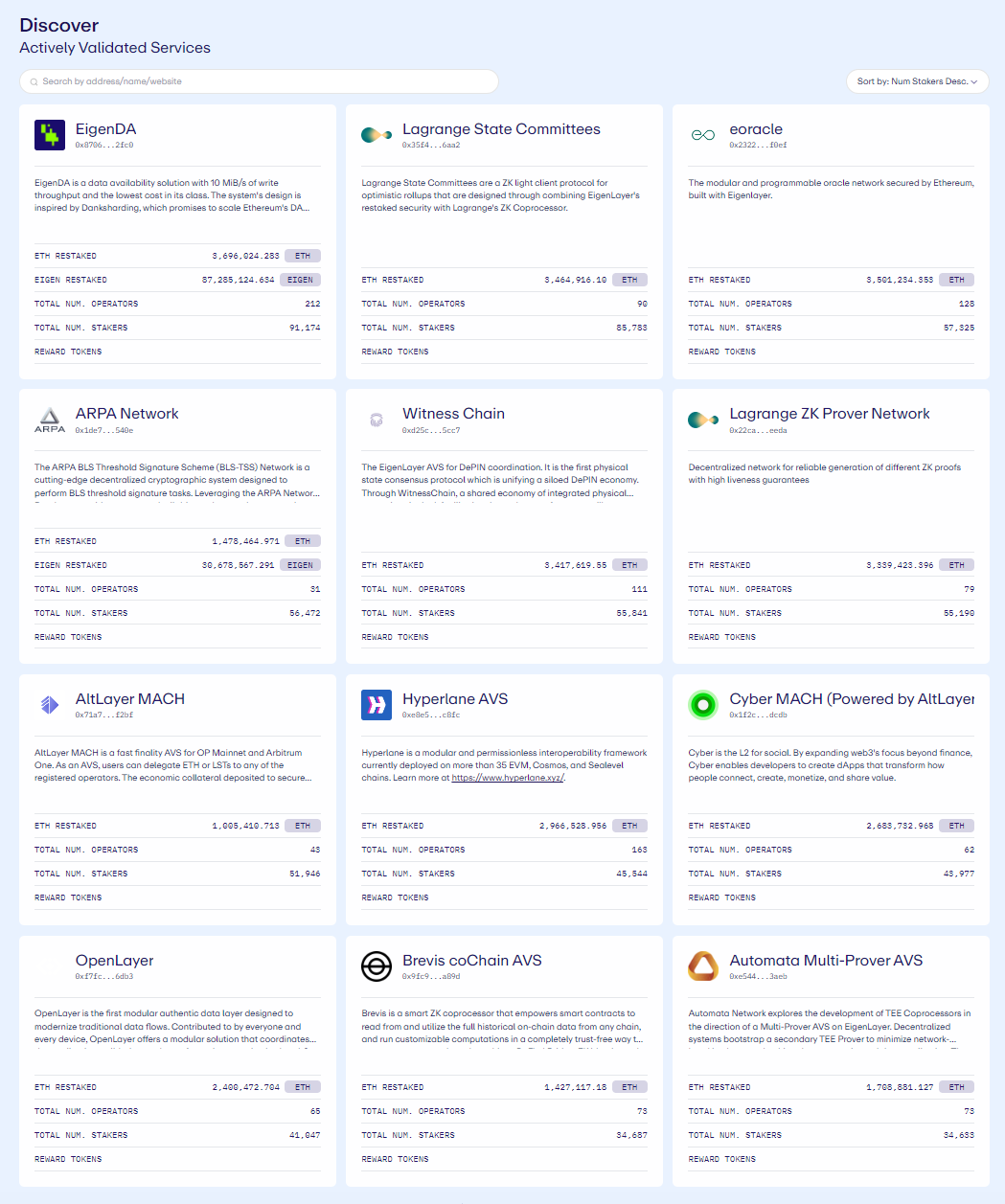Click the ARPA Network EIGEN token badge
1005x1204 pixels.
coord(302,565)
